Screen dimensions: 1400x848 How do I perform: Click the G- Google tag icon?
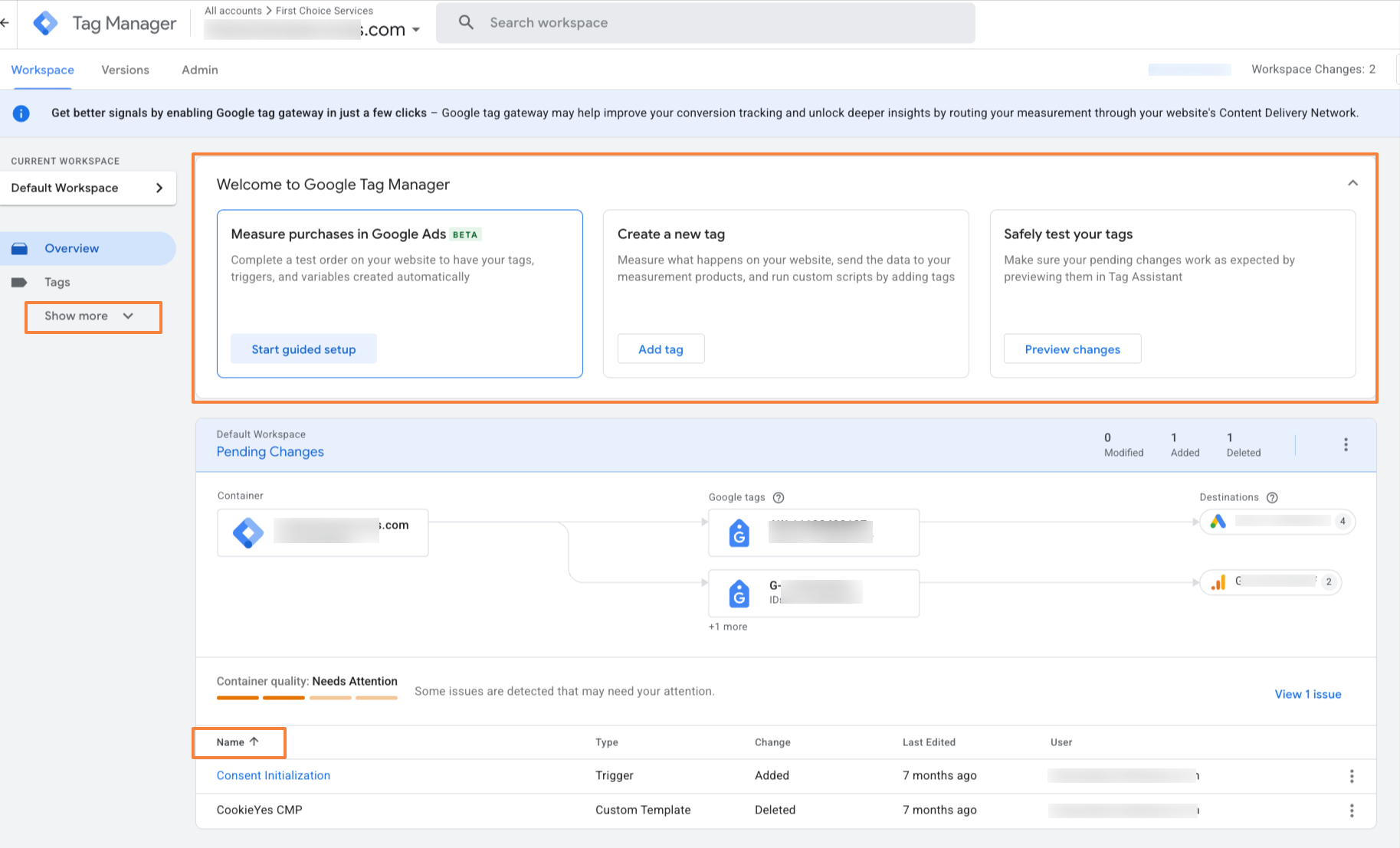pos(739,593)
